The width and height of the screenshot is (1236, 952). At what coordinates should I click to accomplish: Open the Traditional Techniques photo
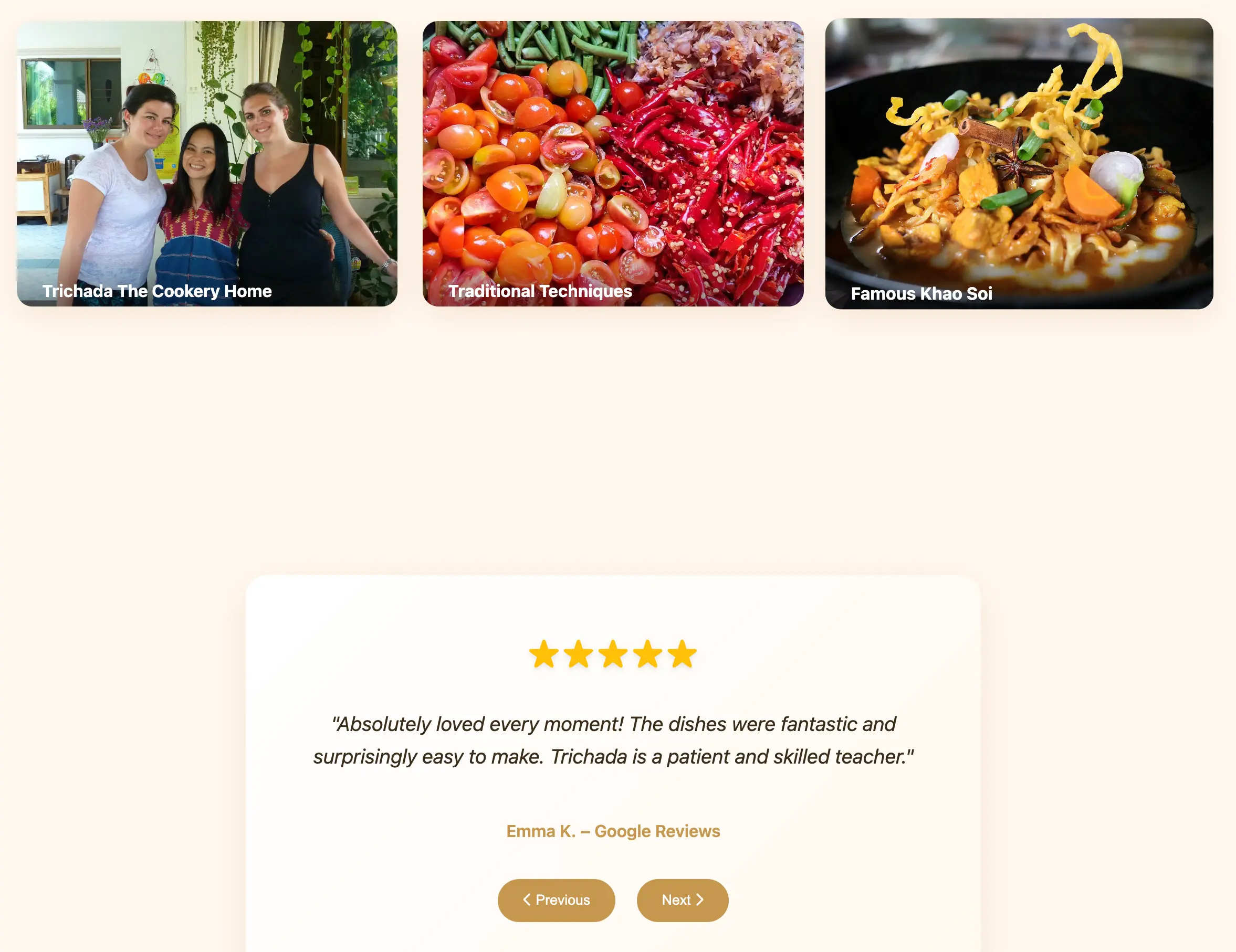(613, 163)
